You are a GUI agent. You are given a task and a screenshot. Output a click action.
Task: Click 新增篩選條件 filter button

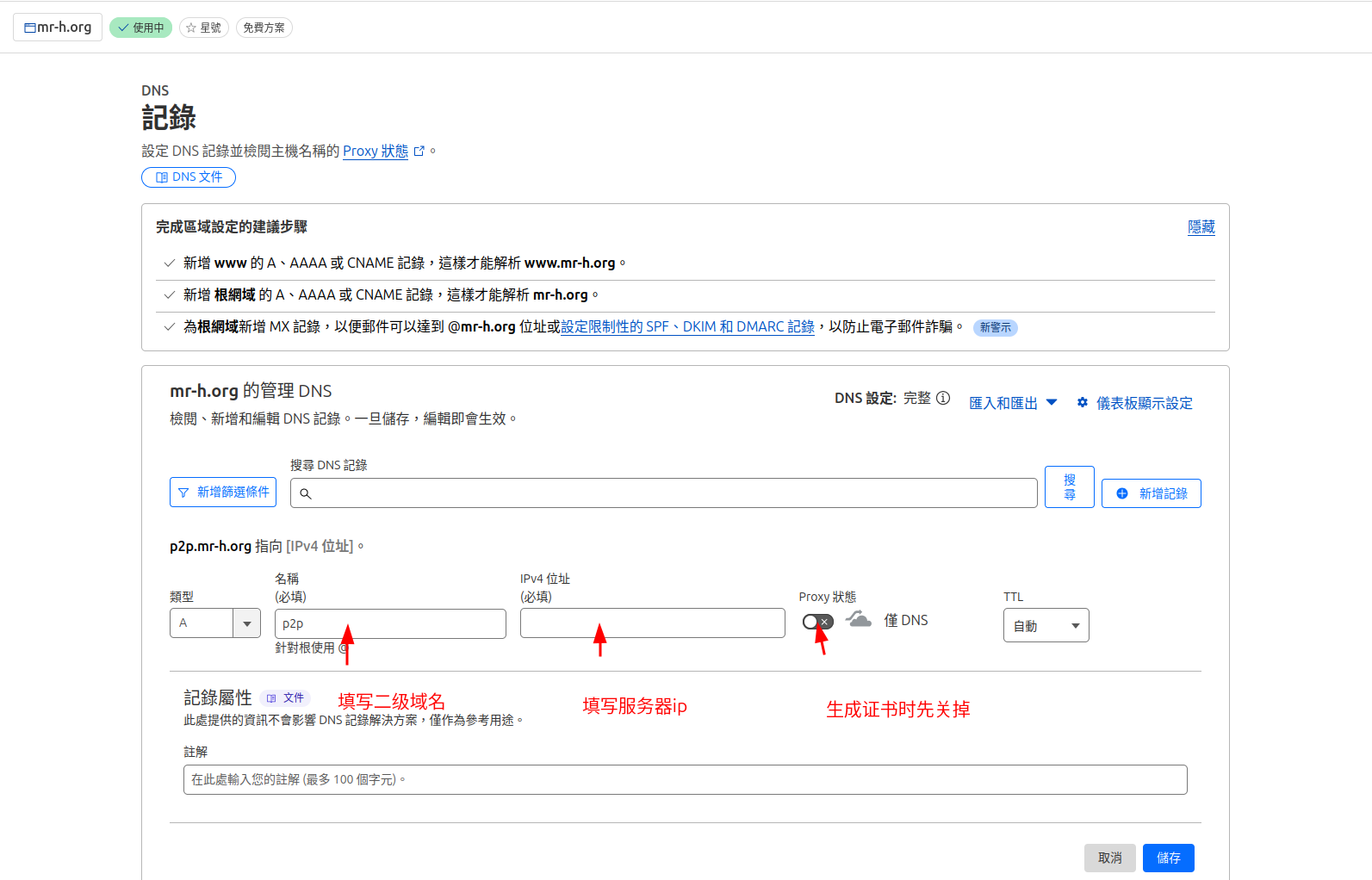223,492
